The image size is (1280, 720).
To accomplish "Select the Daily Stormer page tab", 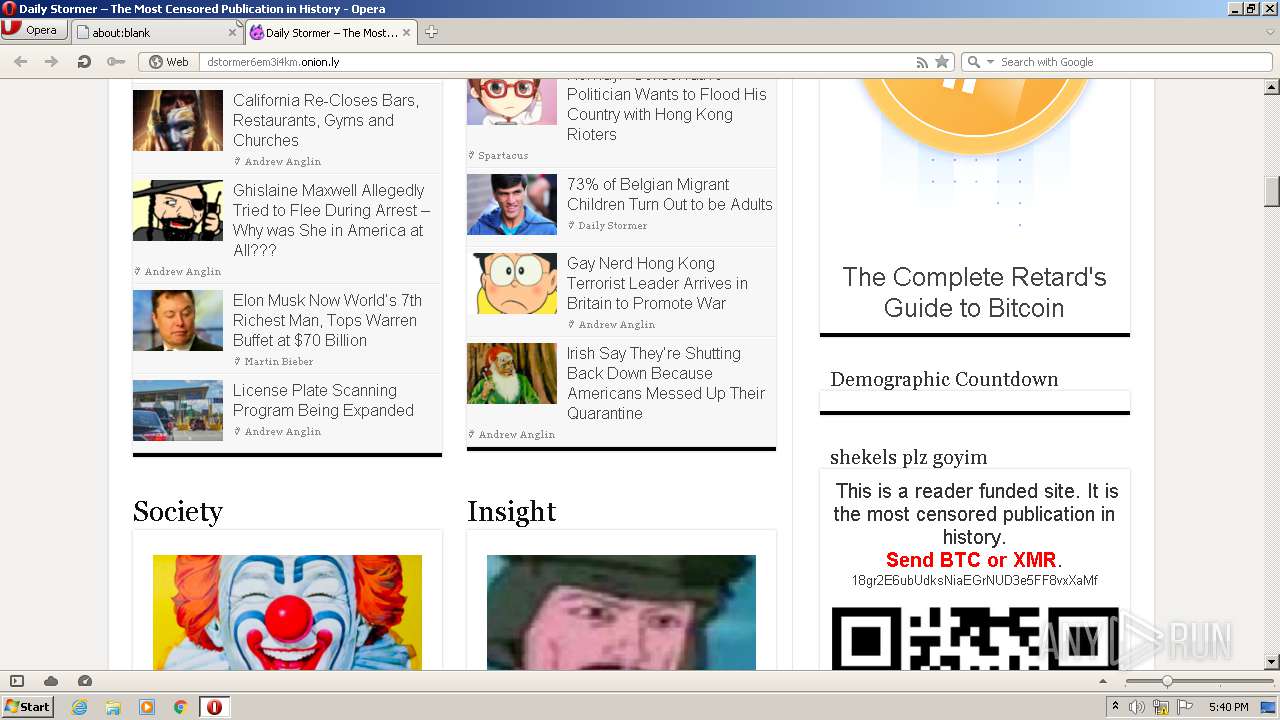I will [331, 32].
